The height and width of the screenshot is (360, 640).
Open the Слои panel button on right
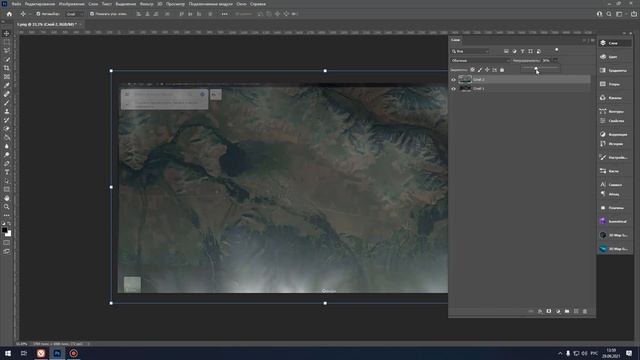(615, 43)
